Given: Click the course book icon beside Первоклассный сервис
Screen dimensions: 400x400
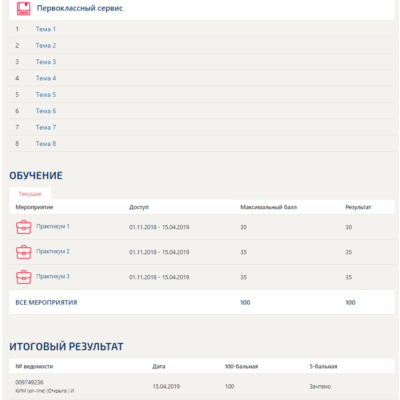Looking at the screenshot, I should pos(23,9).
